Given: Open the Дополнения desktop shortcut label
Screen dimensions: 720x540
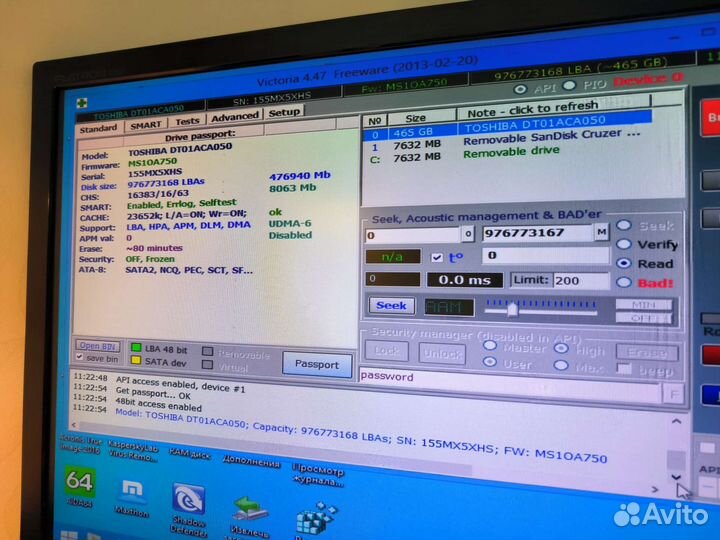Looking at the screenshot, I should 251,461.
